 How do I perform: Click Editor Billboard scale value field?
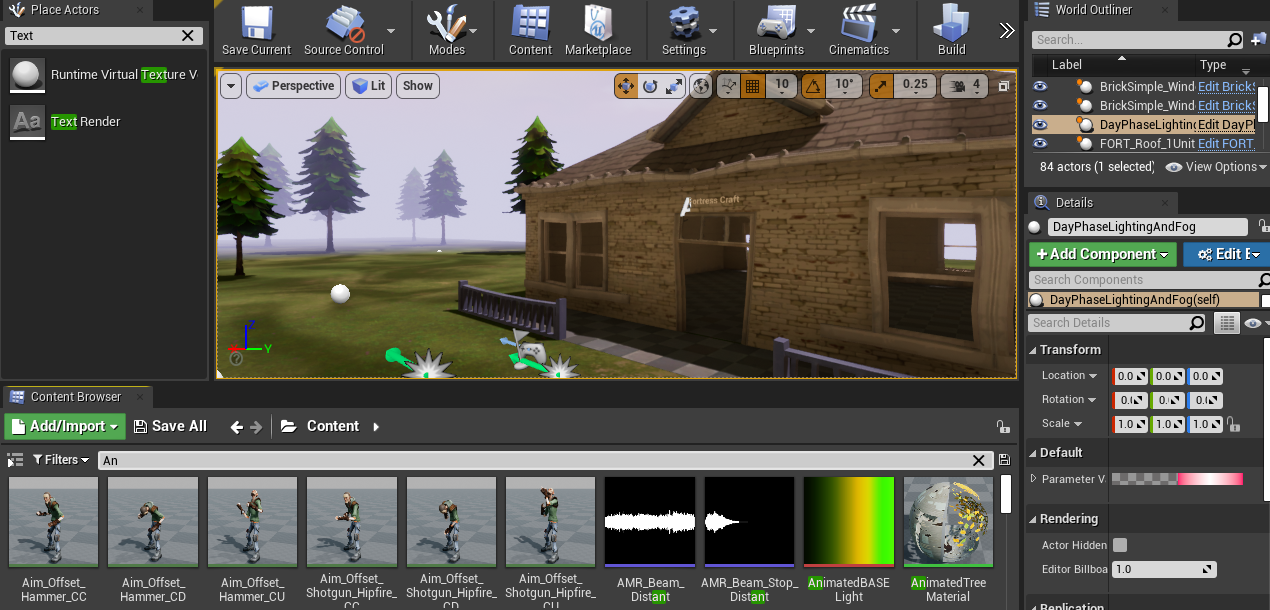point(1165,569)
